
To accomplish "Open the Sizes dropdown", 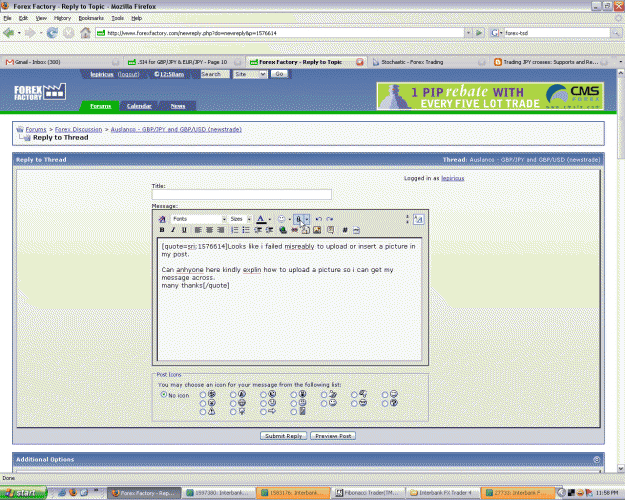I will click(x=240, y=219).
